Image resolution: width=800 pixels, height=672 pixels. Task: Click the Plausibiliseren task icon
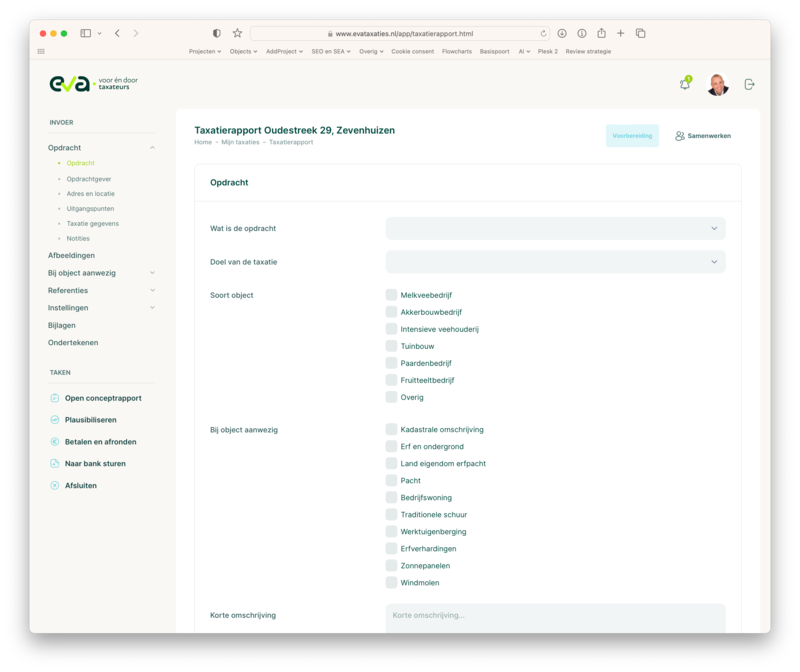pyautogui.click(x=55, y=419)
